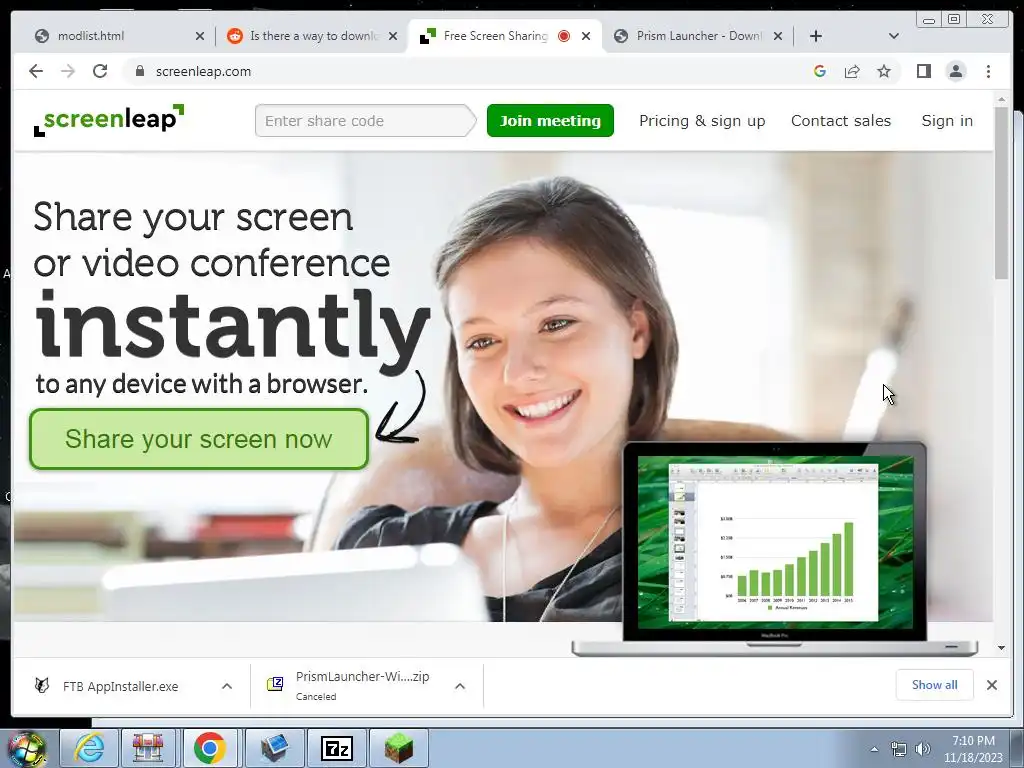Image resolution: width=1024 pixels, height=768 pixels.
Task: Open the Chrome profile menu
Action: coord(955,71)
